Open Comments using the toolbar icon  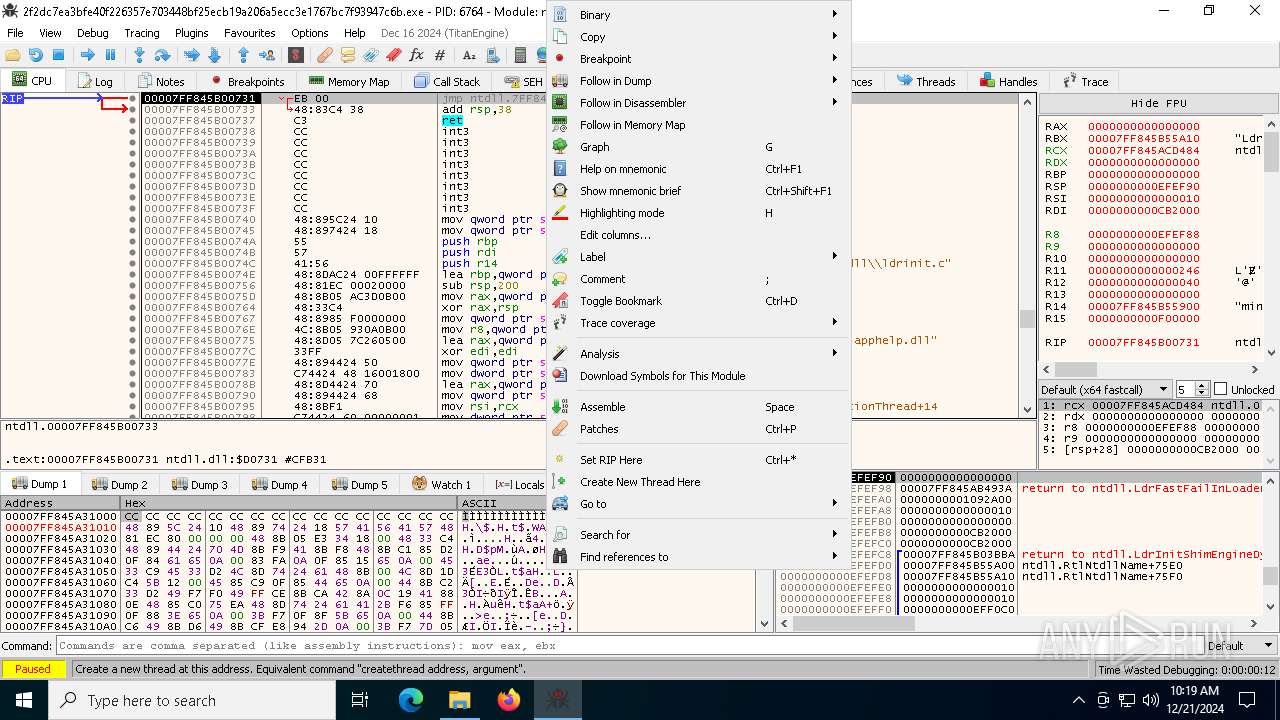pyautogui.click(x=348, y=55)
